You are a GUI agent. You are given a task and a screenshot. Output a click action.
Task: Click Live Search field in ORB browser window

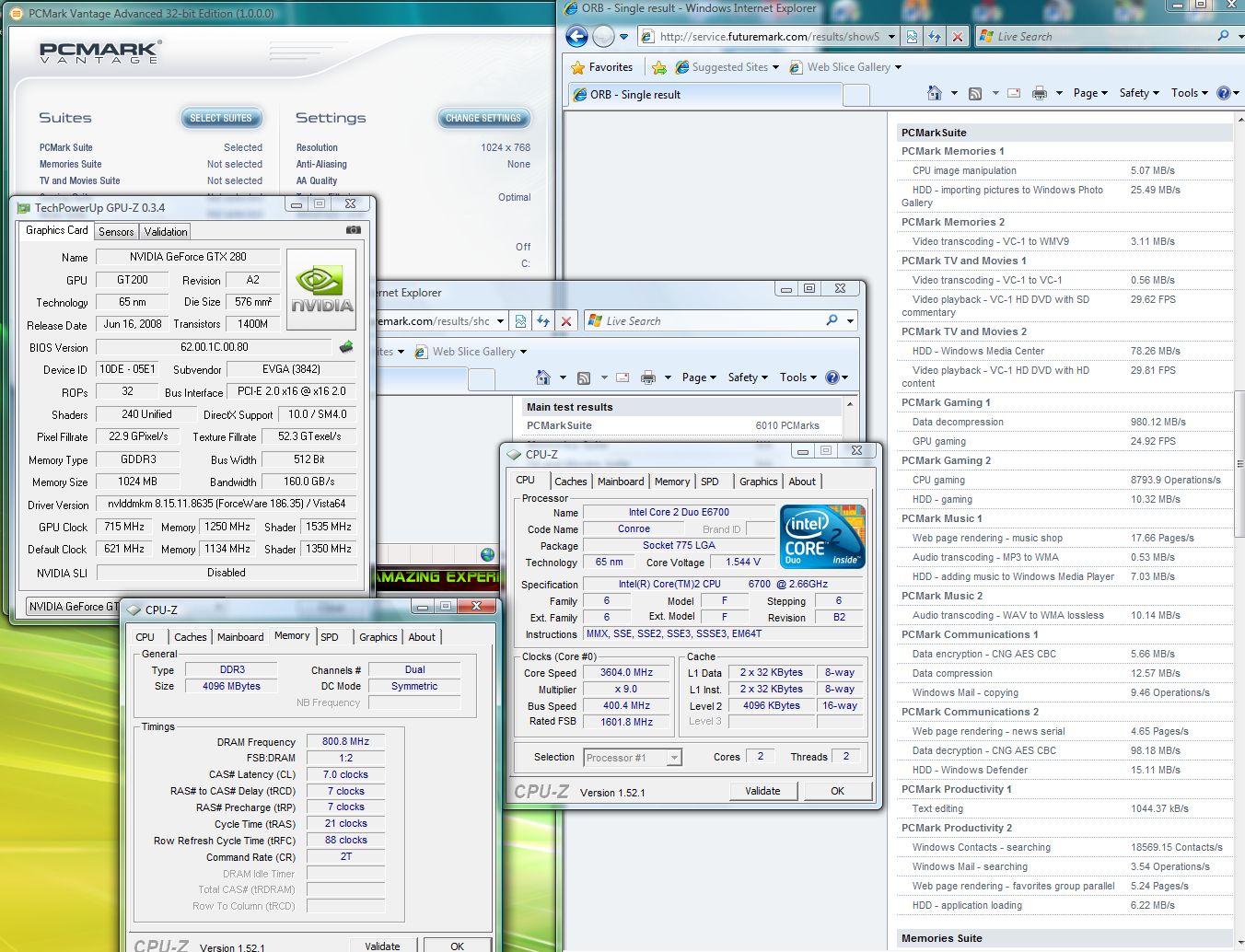point(1096,37)
